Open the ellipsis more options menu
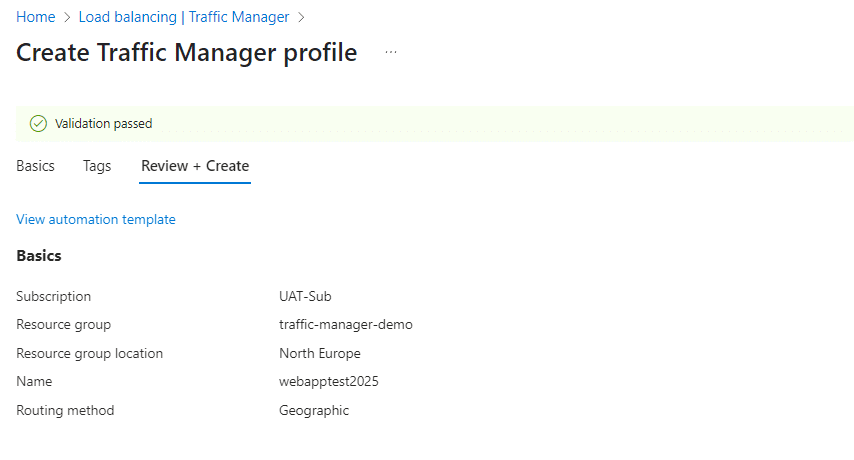This screenshot has width=854, height=460. [x=391, y=53]
